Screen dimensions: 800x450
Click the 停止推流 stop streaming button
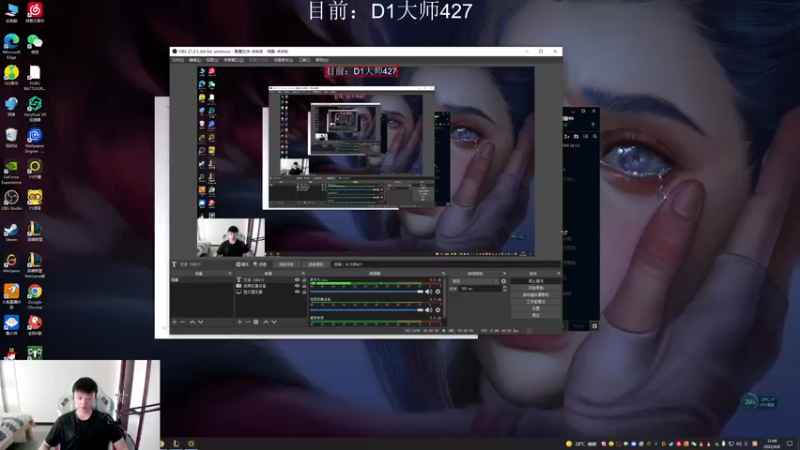coord(536,281)
